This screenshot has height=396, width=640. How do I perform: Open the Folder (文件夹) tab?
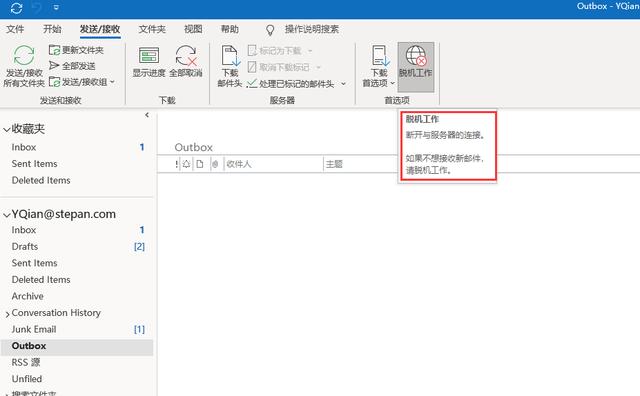(x=152, y=29)
